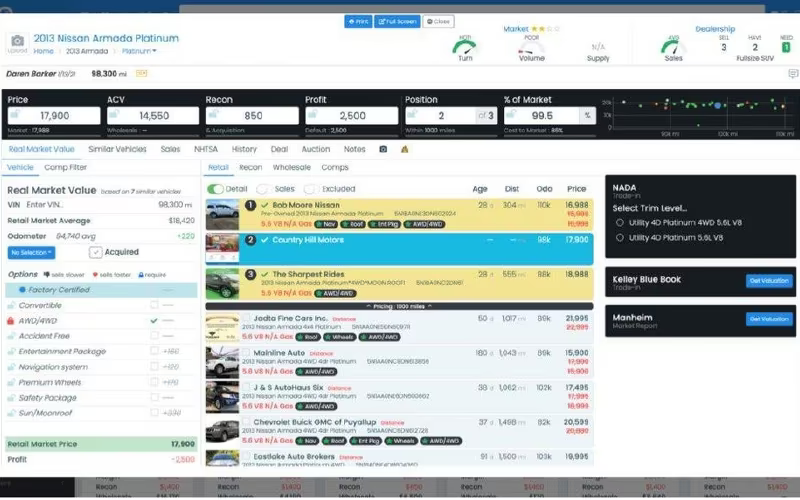Switch to the Wholesale tab

point(291,167)
